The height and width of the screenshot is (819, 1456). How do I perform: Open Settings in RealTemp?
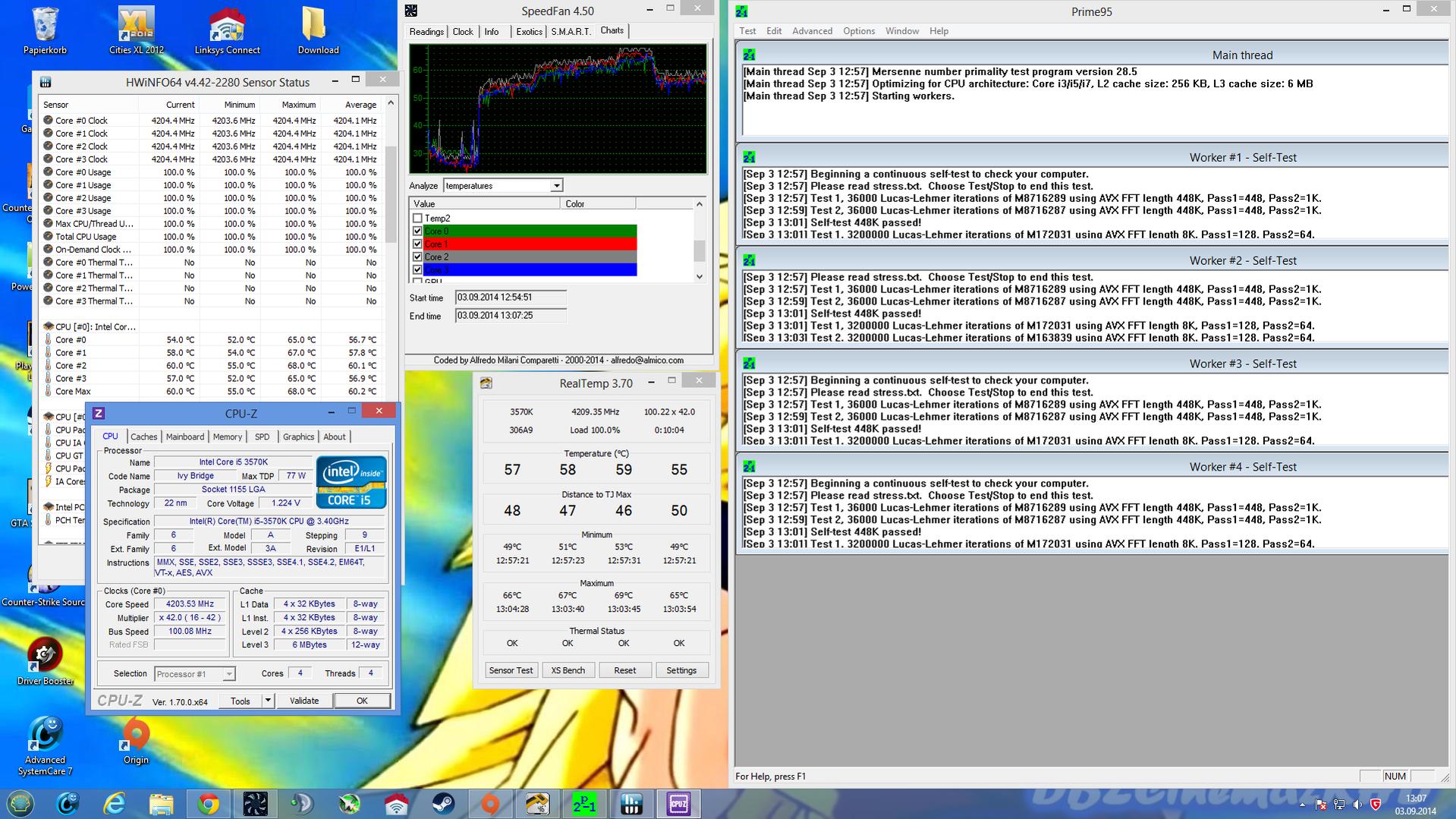(x=681, y=670)
